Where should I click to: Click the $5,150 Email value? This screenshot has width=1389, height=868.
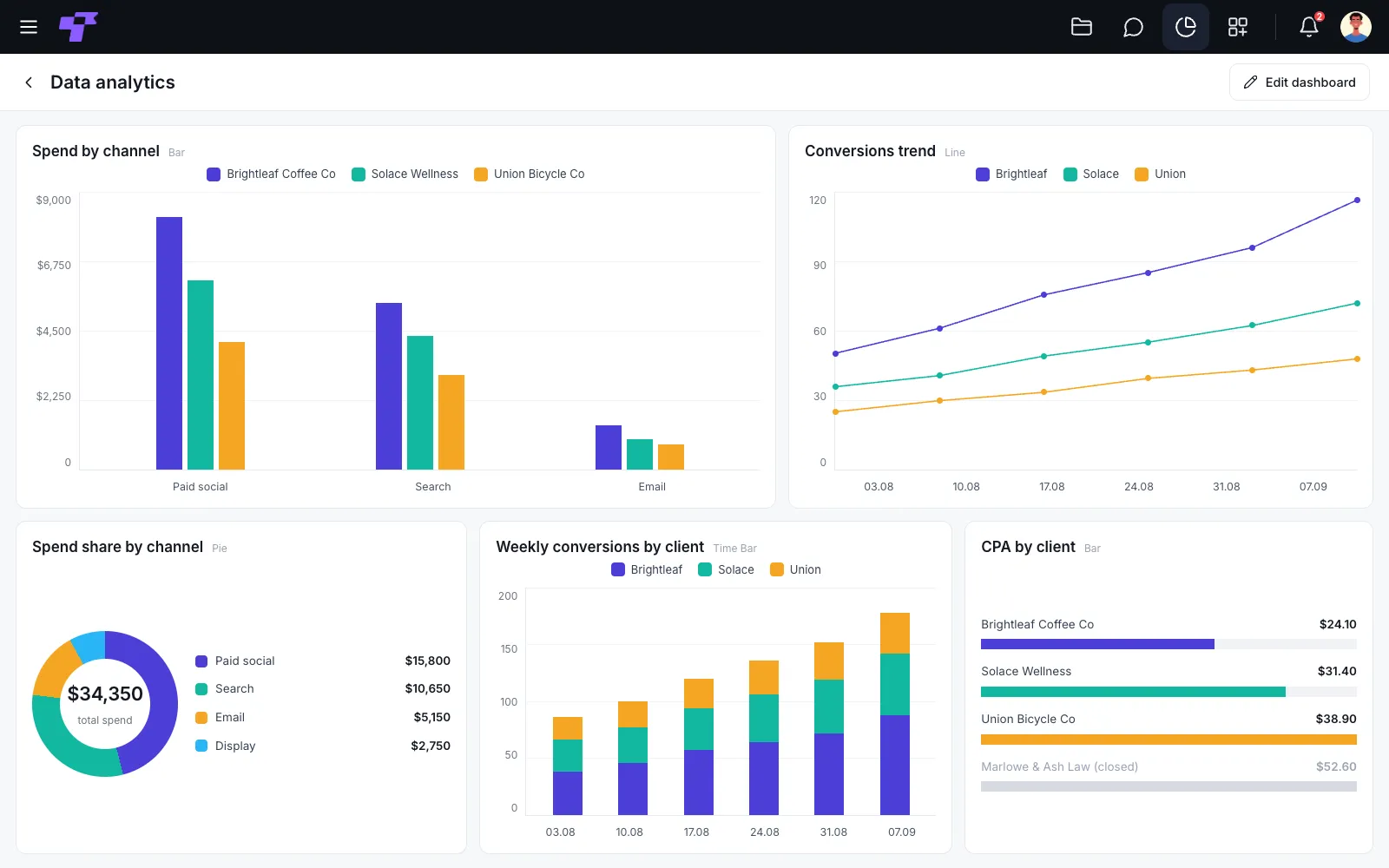(431, 718)
